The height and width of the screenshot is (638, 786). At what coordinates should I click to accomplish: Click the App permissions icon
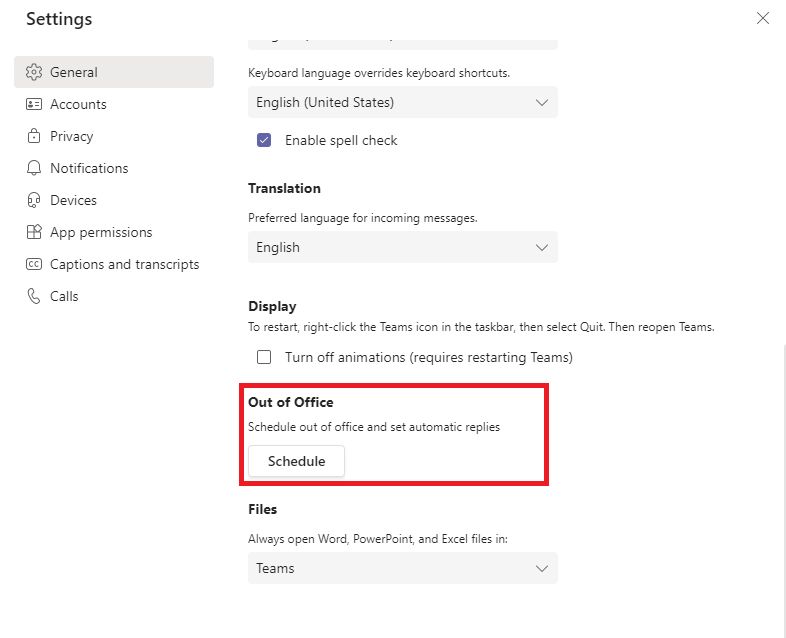[x=34, y=232]
